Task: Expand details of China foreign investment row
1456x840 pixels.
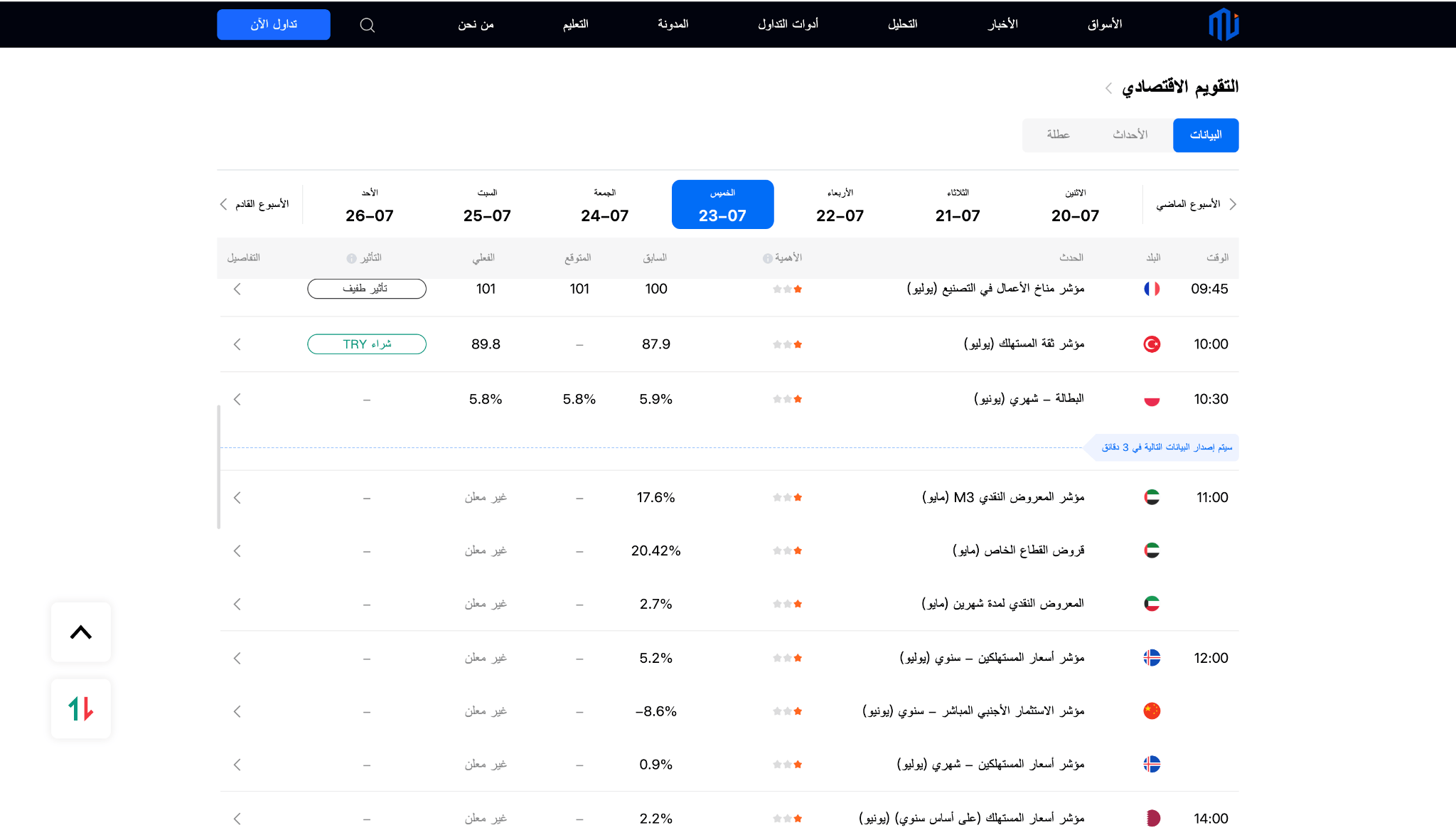Action: (x=237, y=711)
